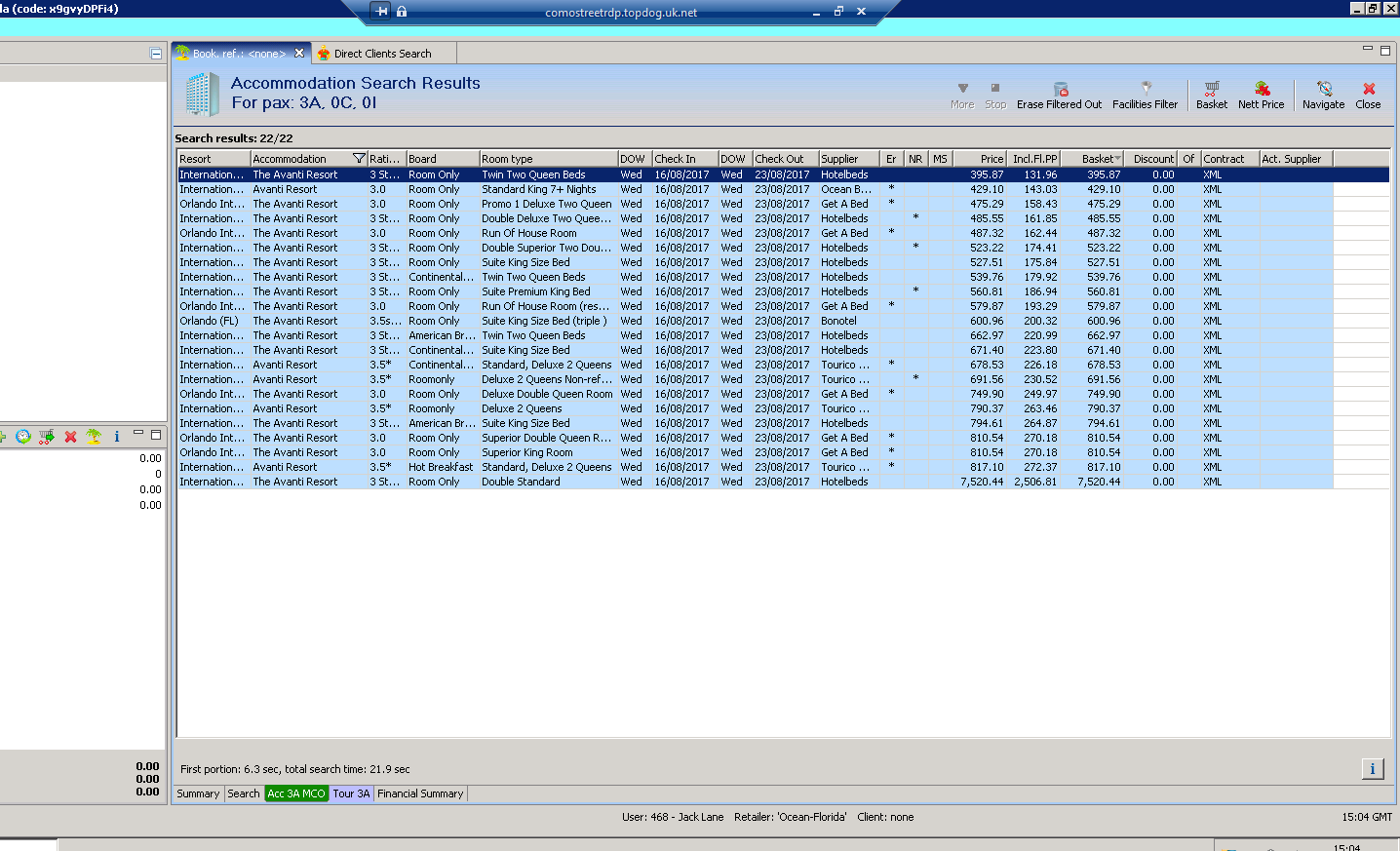The width and height of the screenshot is (1400, 851).
Task: Click the Contract column header
Action: tap(1229, 159)
